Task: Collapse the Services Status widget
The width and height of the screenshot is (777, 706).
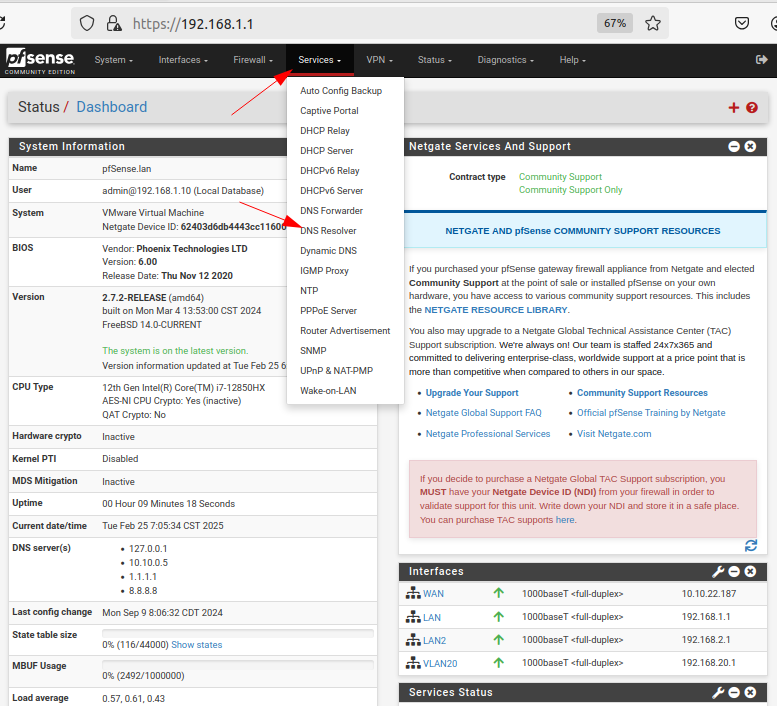Action: tap(734, 692)
